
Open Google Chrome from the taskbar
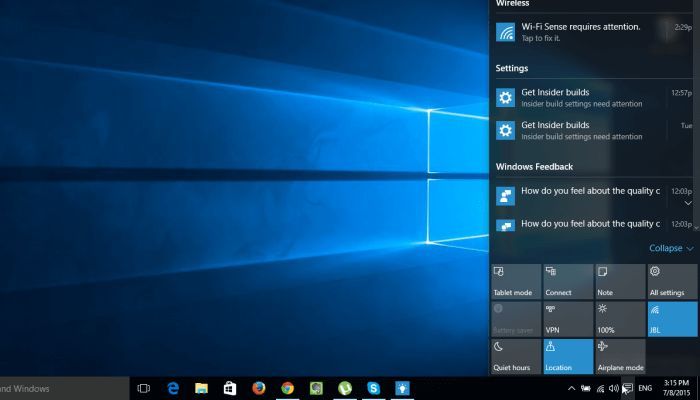(x=287, y=388)
